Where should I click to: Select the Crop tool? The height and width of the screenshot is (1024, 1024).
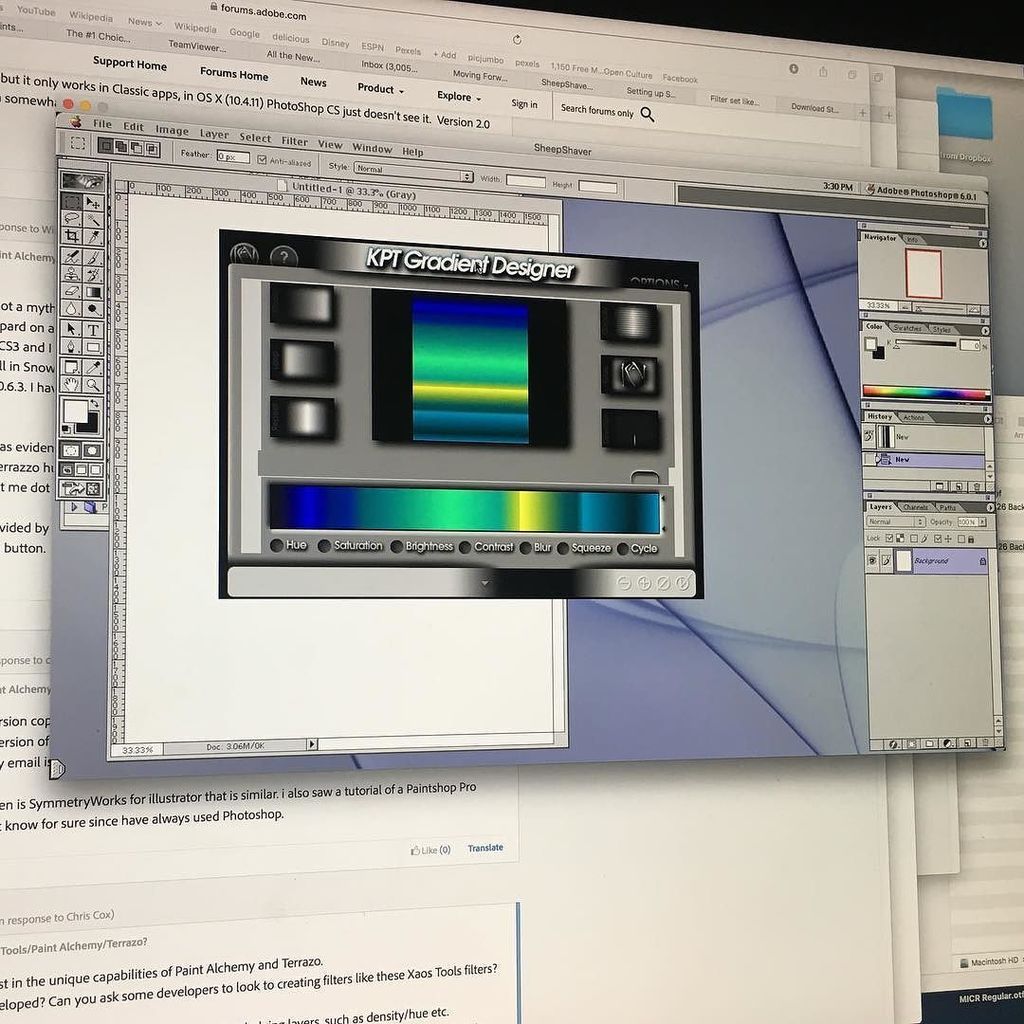[x=71, y=236]
